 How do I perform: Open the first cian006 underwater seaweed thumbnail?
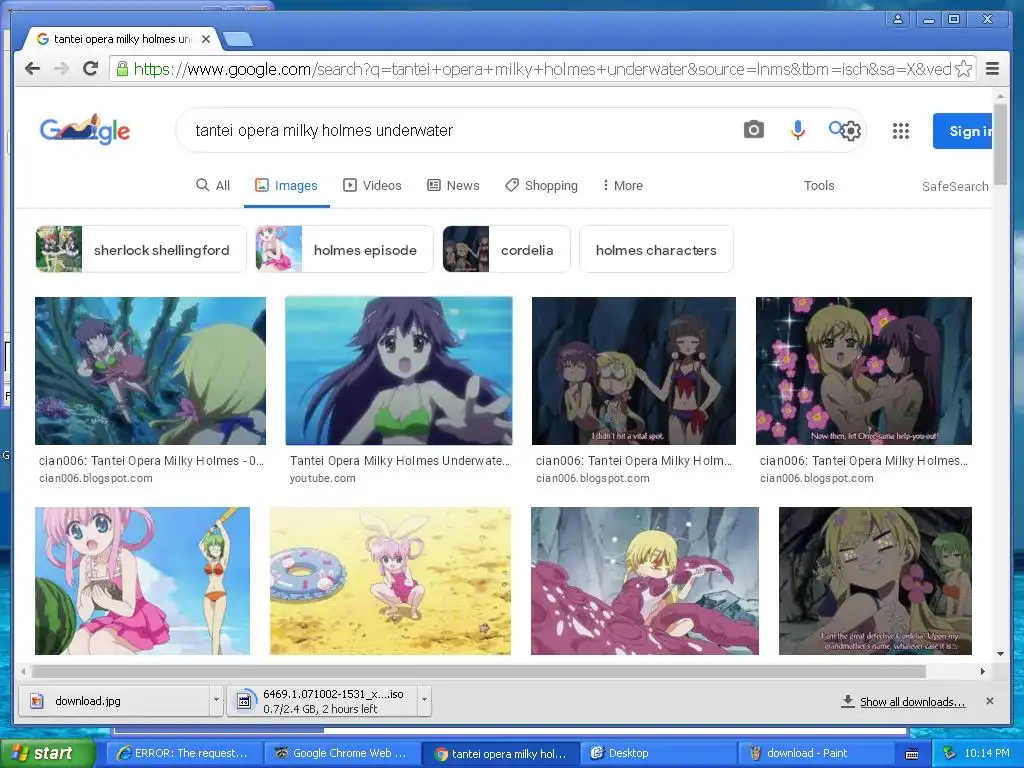pyautogui.click(x=150, y=371)
